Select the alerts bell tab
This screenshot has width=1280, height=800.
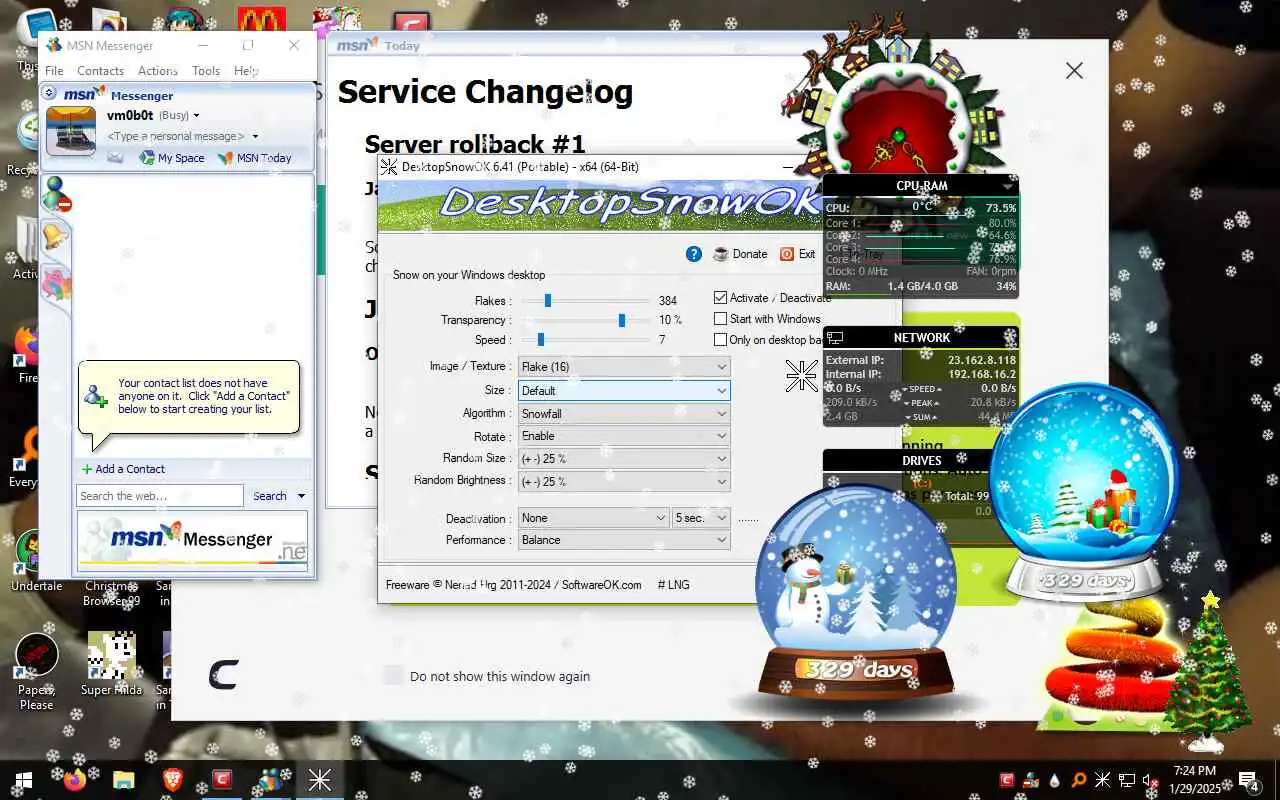point(55,237)
